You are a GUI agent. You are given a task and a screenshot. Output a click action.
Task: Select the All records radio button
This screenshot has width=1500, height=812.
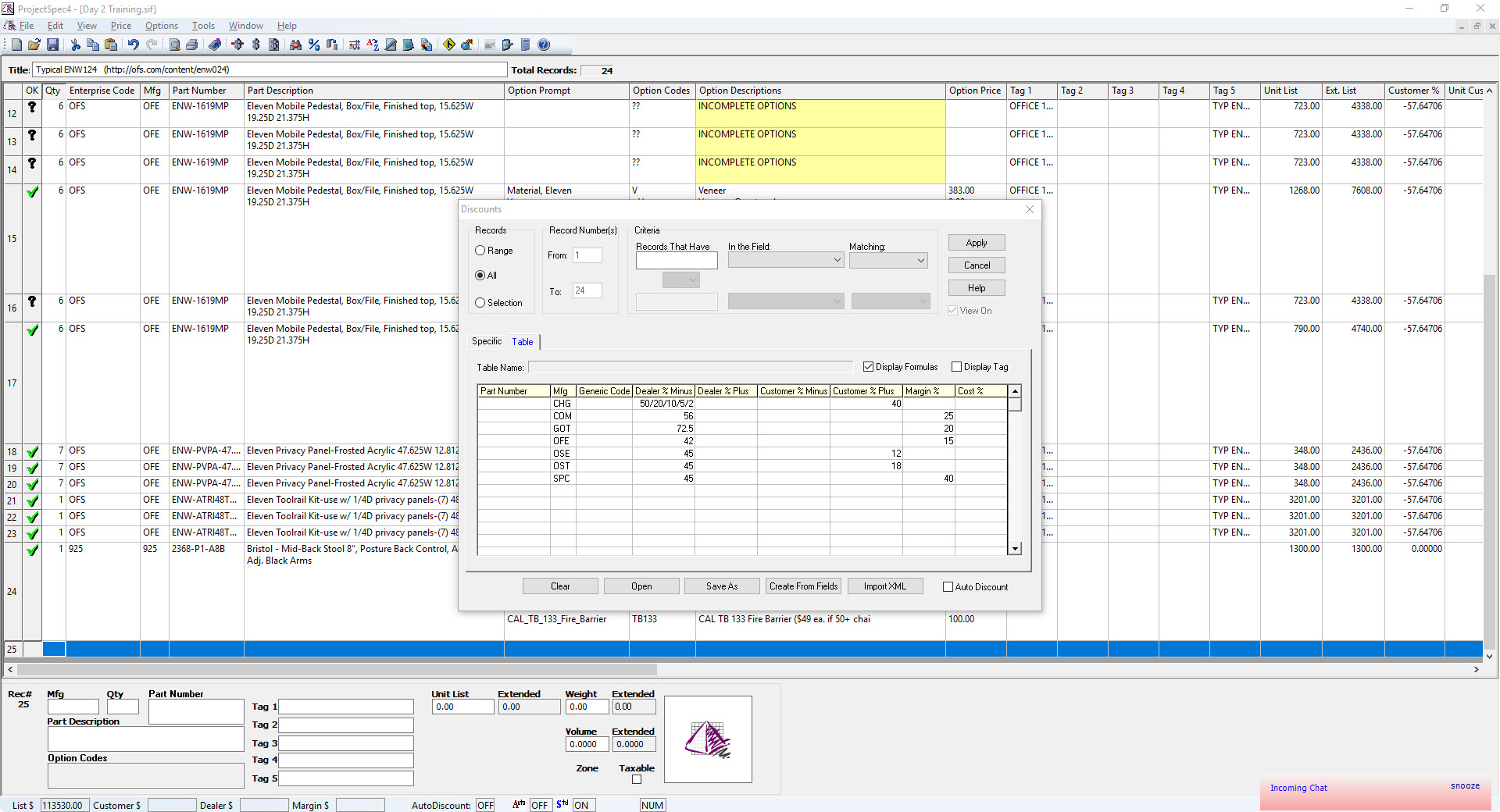tap(480, 276)
